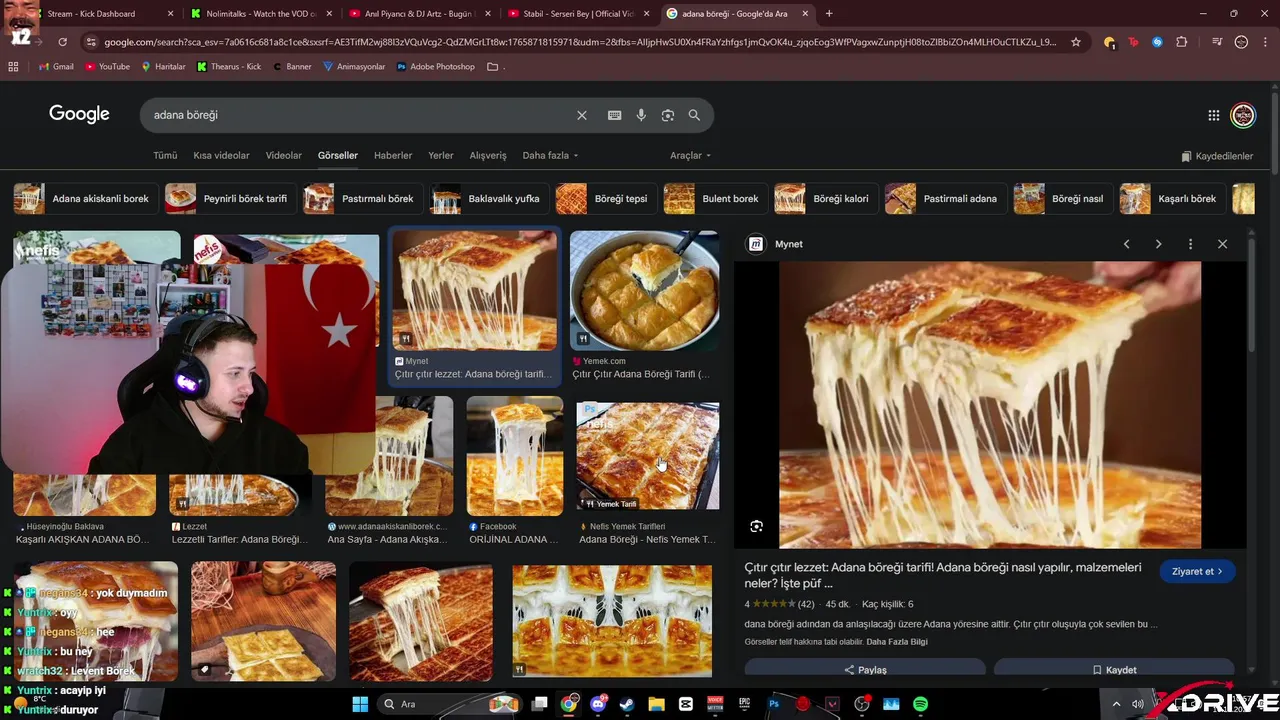Click the Kaydet save button
1280x720 pixels.
pos(1114,670)
